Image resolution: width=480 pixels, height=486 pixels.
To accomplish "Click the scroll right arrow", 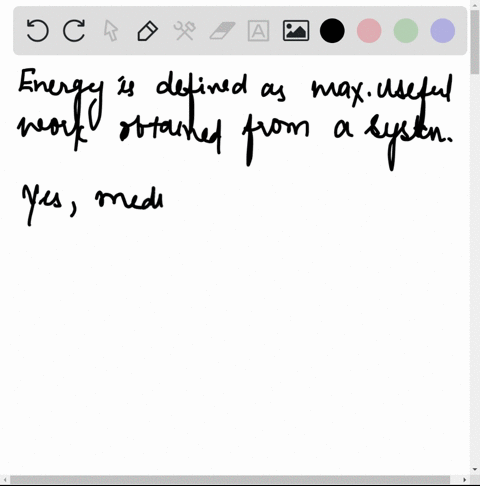I will (x=465, y=480).
